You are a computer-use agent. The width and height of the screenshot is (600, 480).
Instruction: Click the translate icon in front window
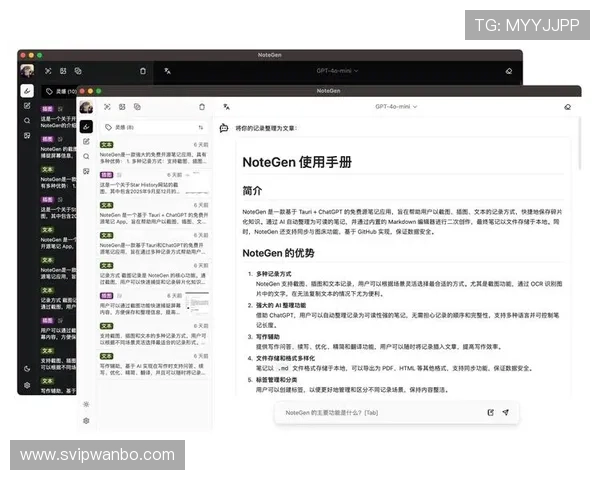227,107
